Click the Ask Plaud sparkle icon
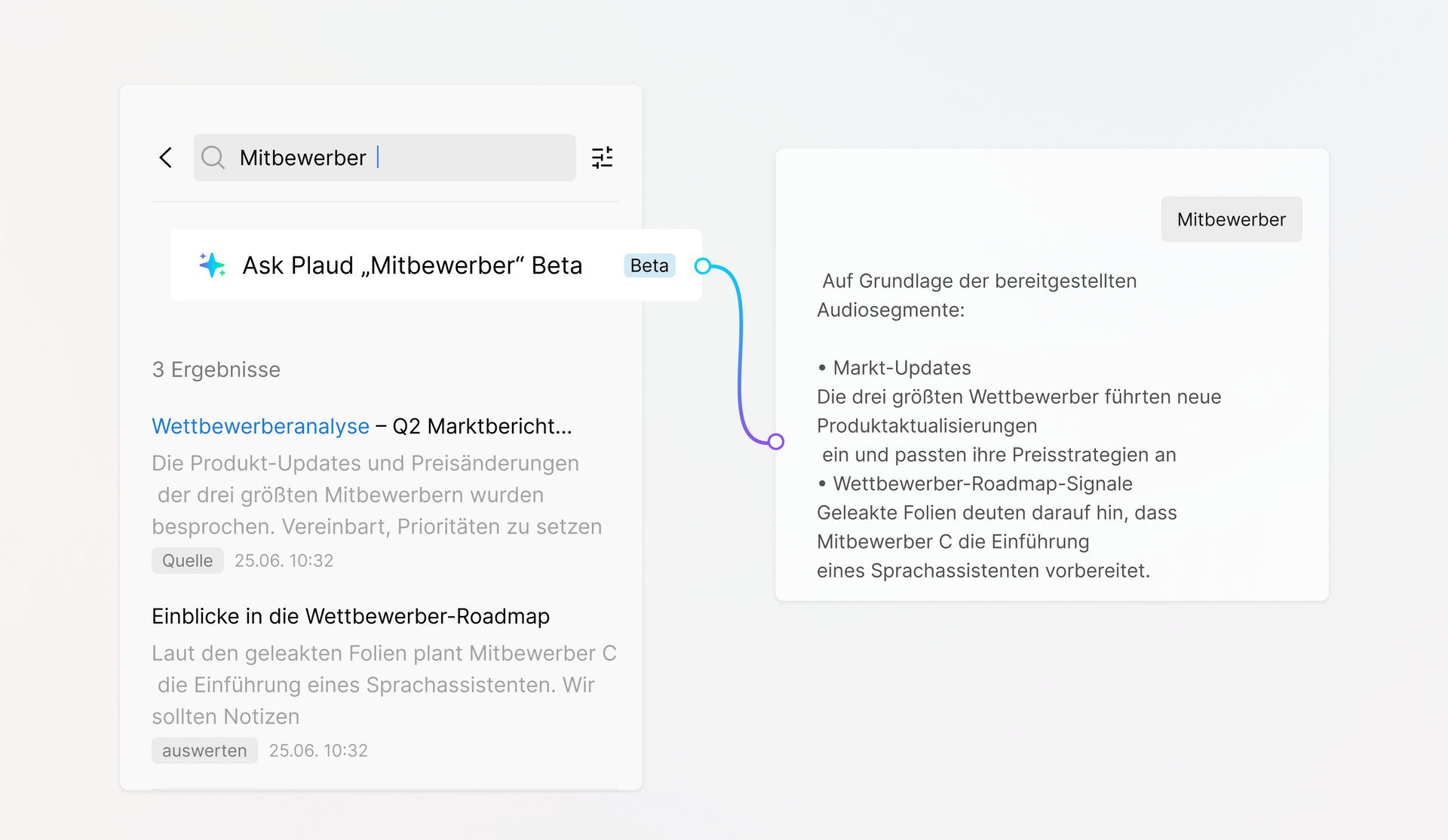The width and height of the screenshot is (1448, 840). point(212,265)
